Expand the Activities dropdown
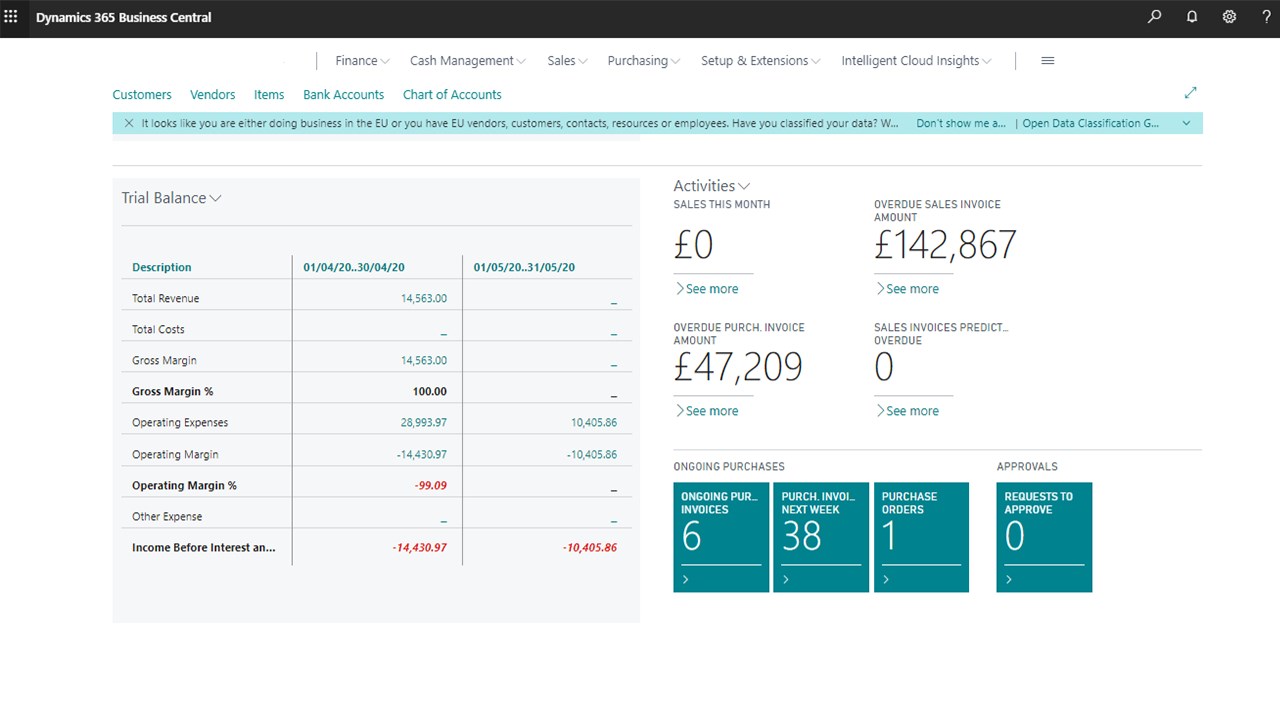 tap(711, 186)
